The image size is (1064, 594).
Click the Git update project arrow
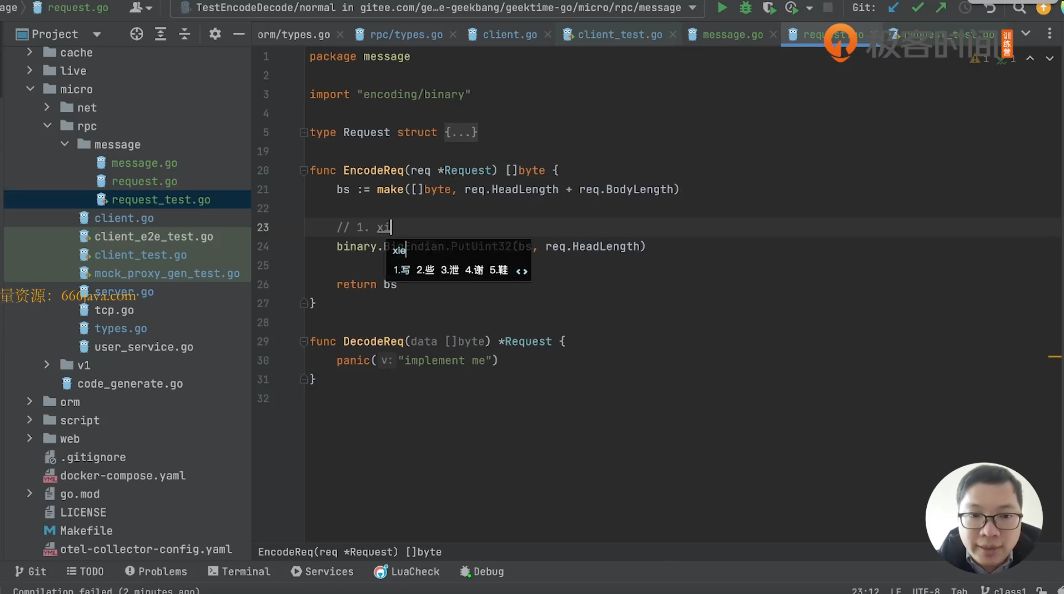click(x=893, y=8)
